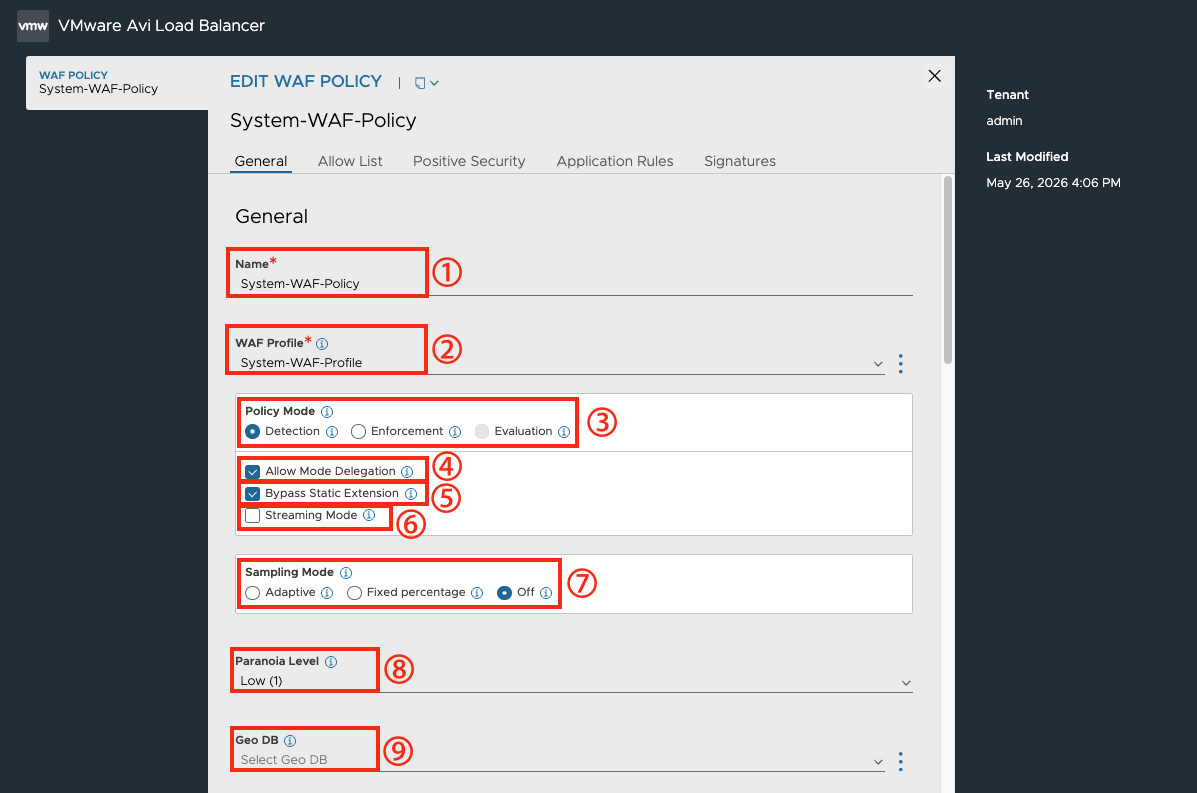Screen dimensions: 1197x793
Task: Open the WAF Profile info icon
Action: [322, 344]
